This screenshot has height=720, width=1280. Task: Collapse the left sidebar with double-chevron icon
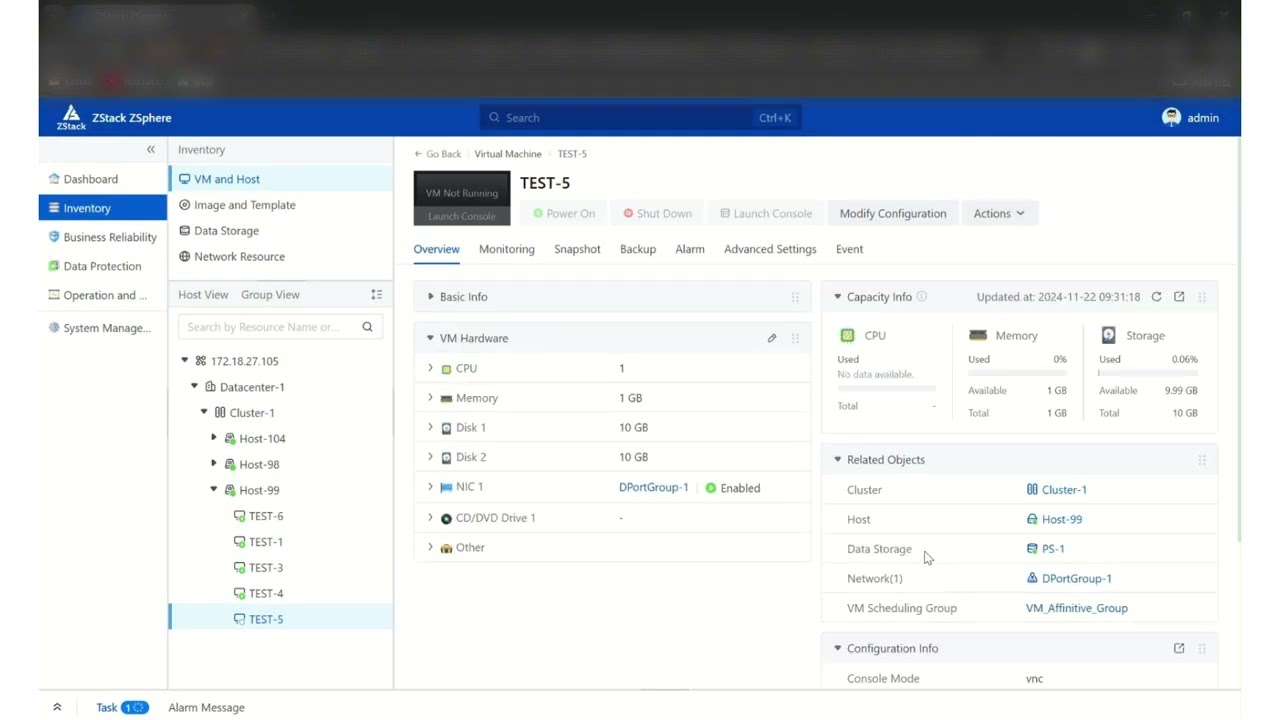coord(151,149)
